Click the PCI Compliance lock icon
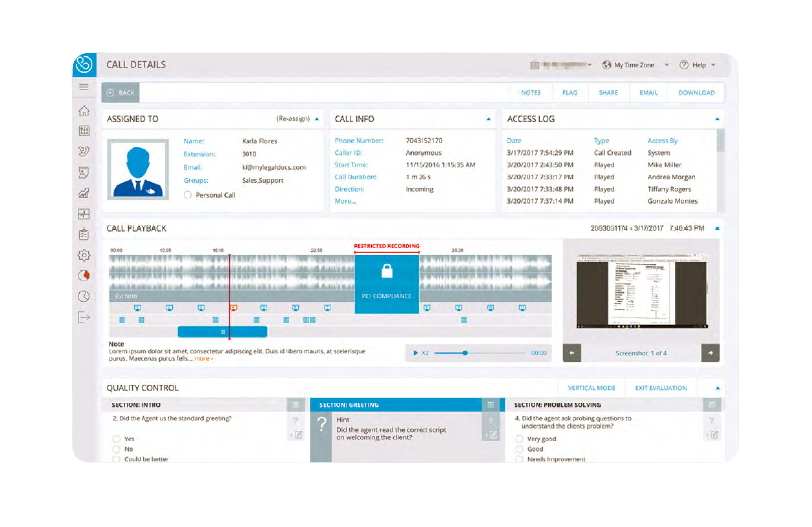Screen dimensions: 812x527 coord(387,271)
